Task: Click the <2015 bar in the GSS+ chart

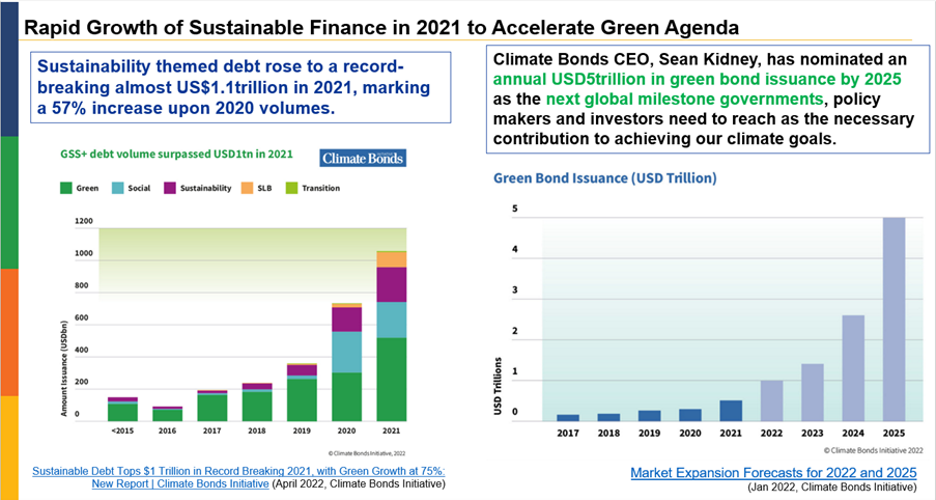Action: tap(123, 409)
